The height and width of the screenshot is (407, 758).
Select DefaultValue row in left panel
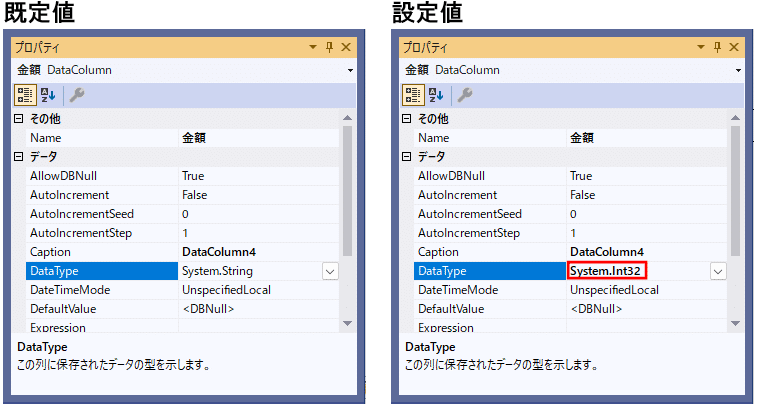pyautogui.click(x=182, y=309)
